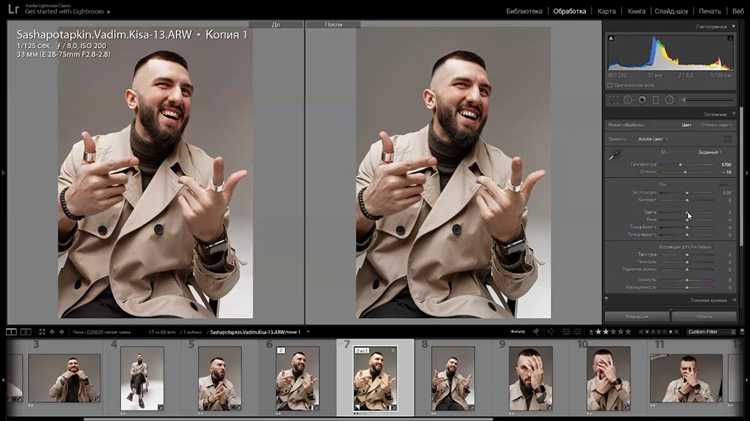750x421 pixels.
Task: Switch to the Библиотека module
Action: 524,11
